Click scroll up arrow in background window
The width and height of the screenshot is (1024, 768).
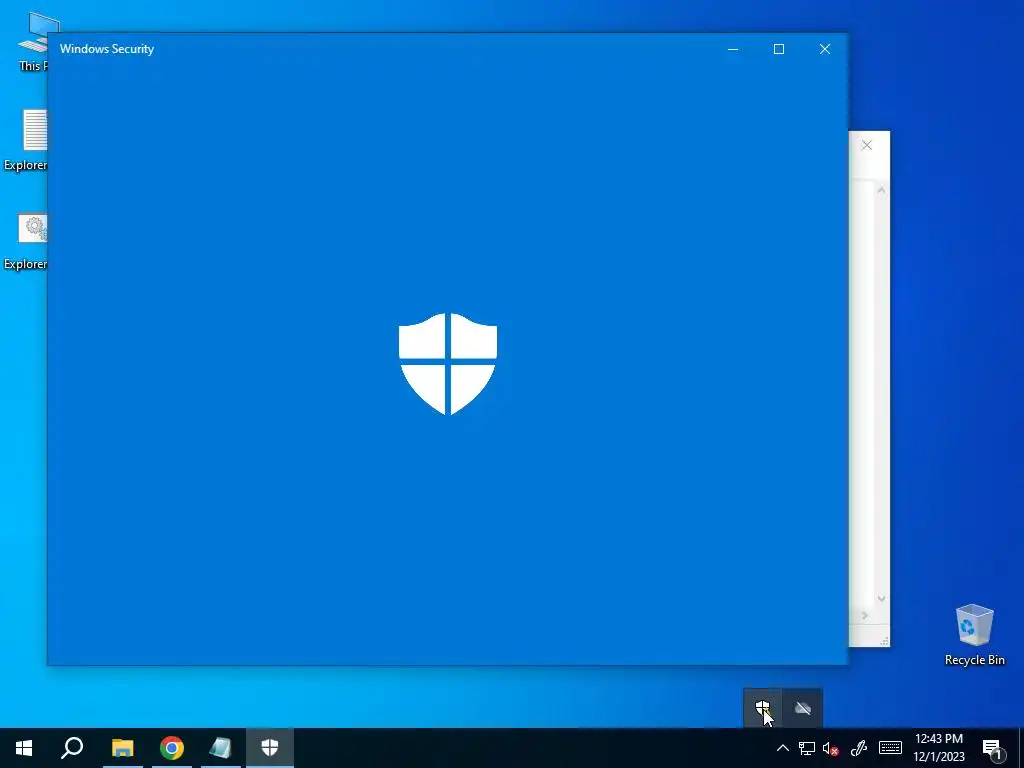click(881, 190)
